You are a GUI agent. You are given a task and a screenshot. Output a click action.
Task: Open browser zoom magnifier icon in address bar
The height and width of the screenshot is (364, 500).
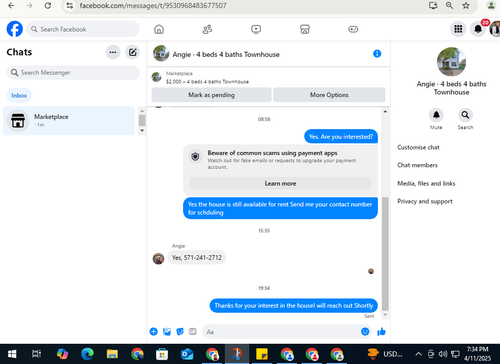pos(449,6)
